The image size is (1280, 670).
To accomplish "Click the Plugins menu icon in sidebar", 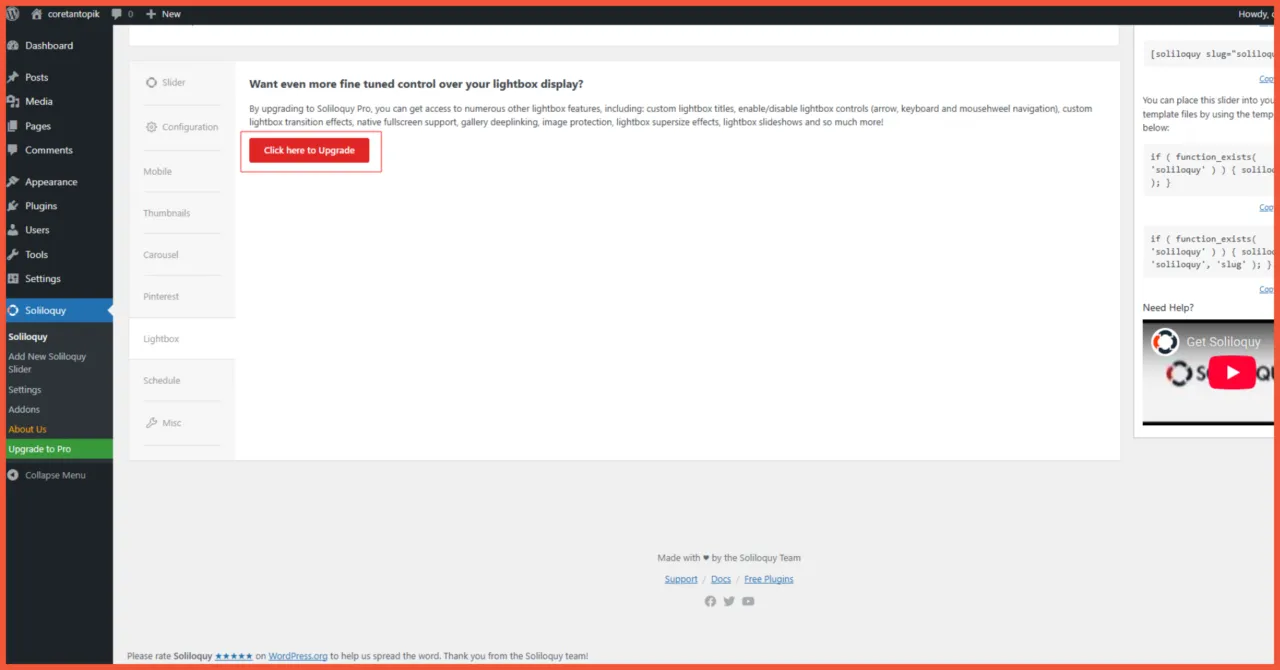I will (13, 206).
